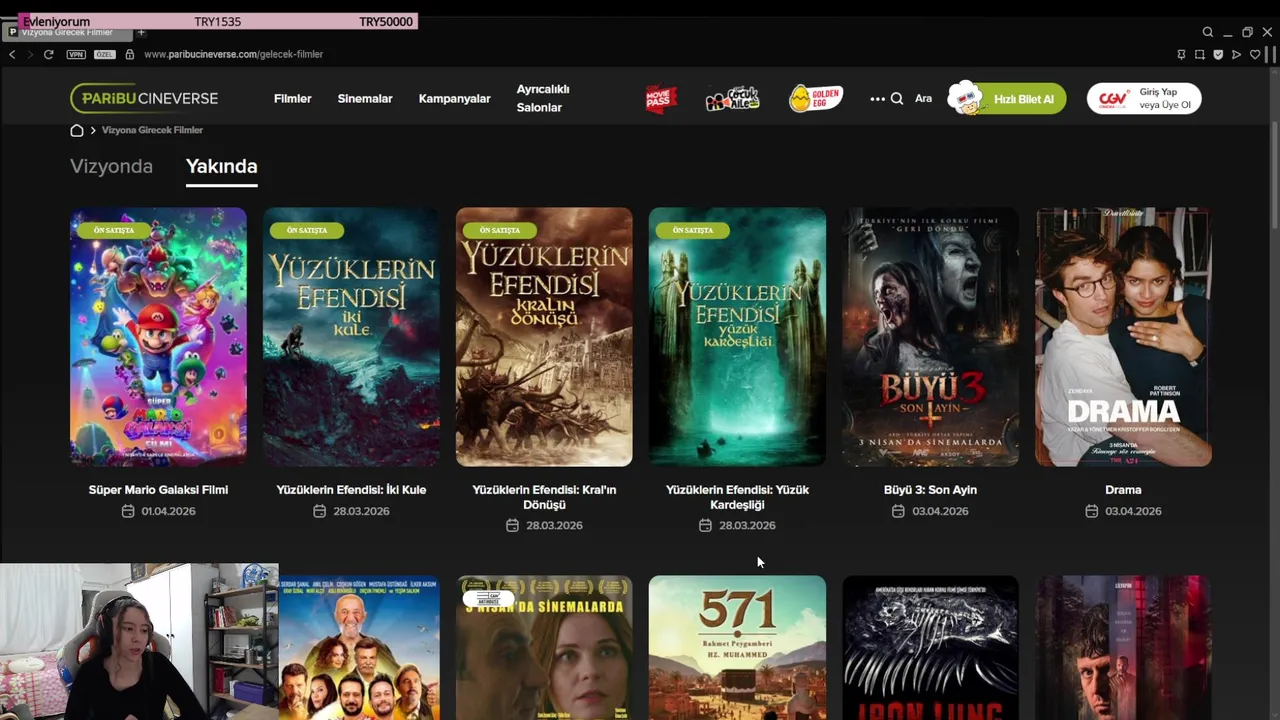Click the ÖZEL private mode badge
The width and height of the screenshot is (1280, 720).
[x=104, y=54]
